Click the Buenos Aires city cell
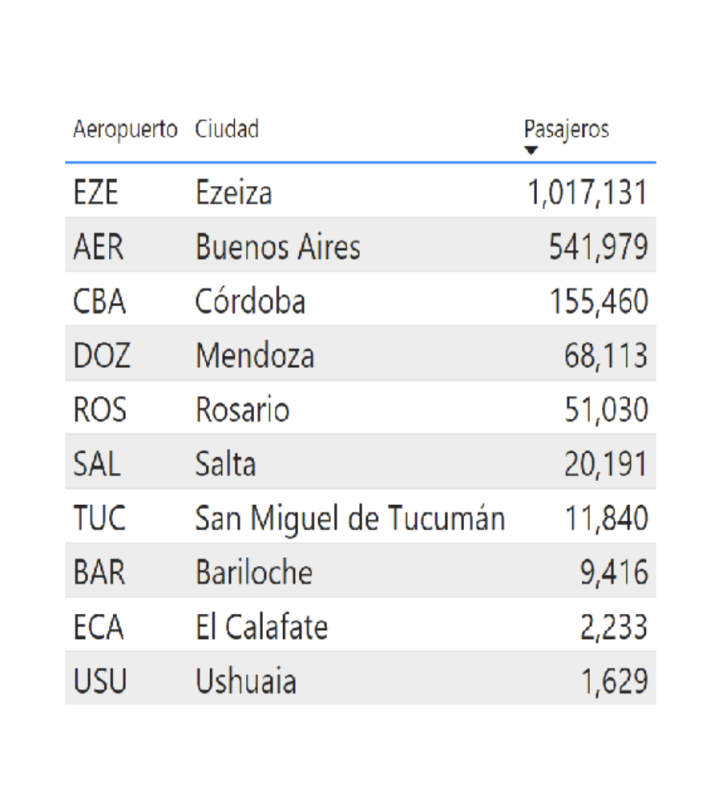This screenshot has width=723, height=800. pyautogui.click(x=278, y=247)
